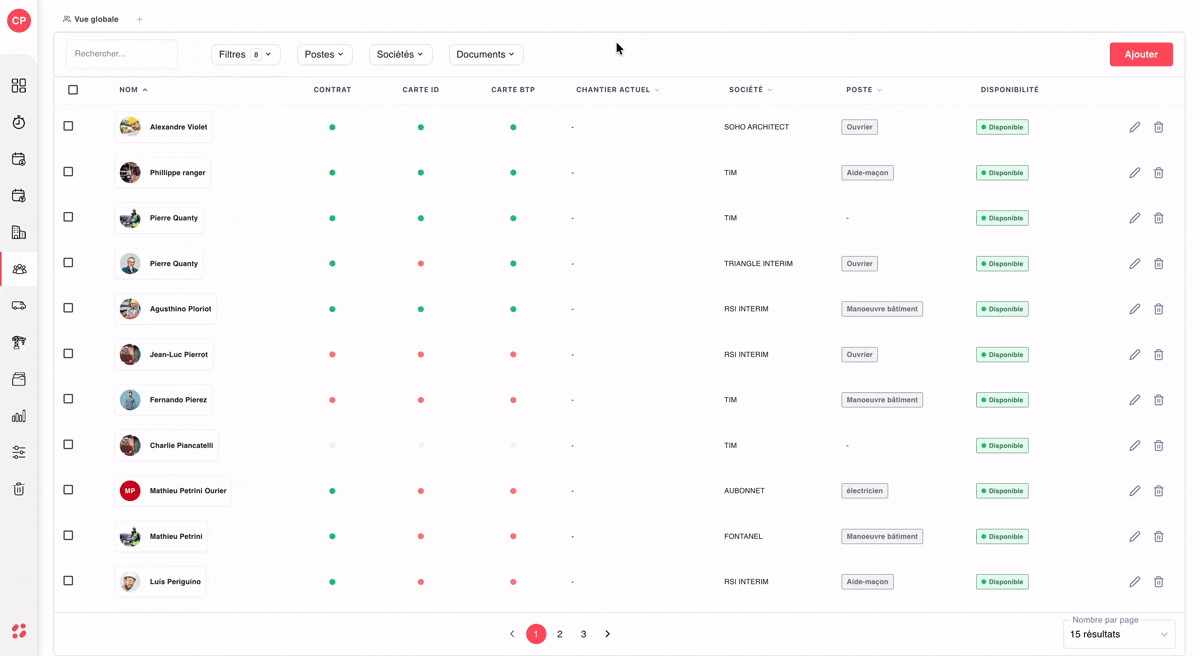Go to previous page arrow

pos(512,634)
